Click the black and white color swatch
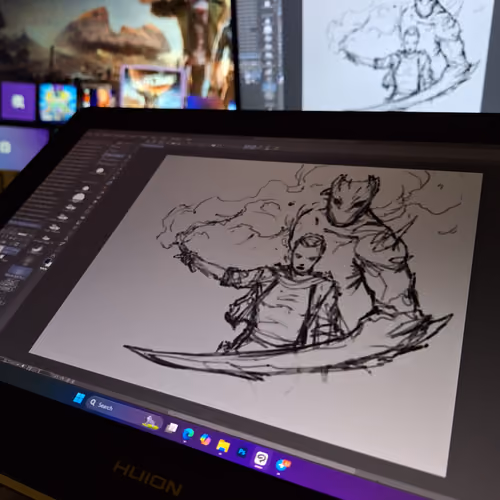 (48, 263)
